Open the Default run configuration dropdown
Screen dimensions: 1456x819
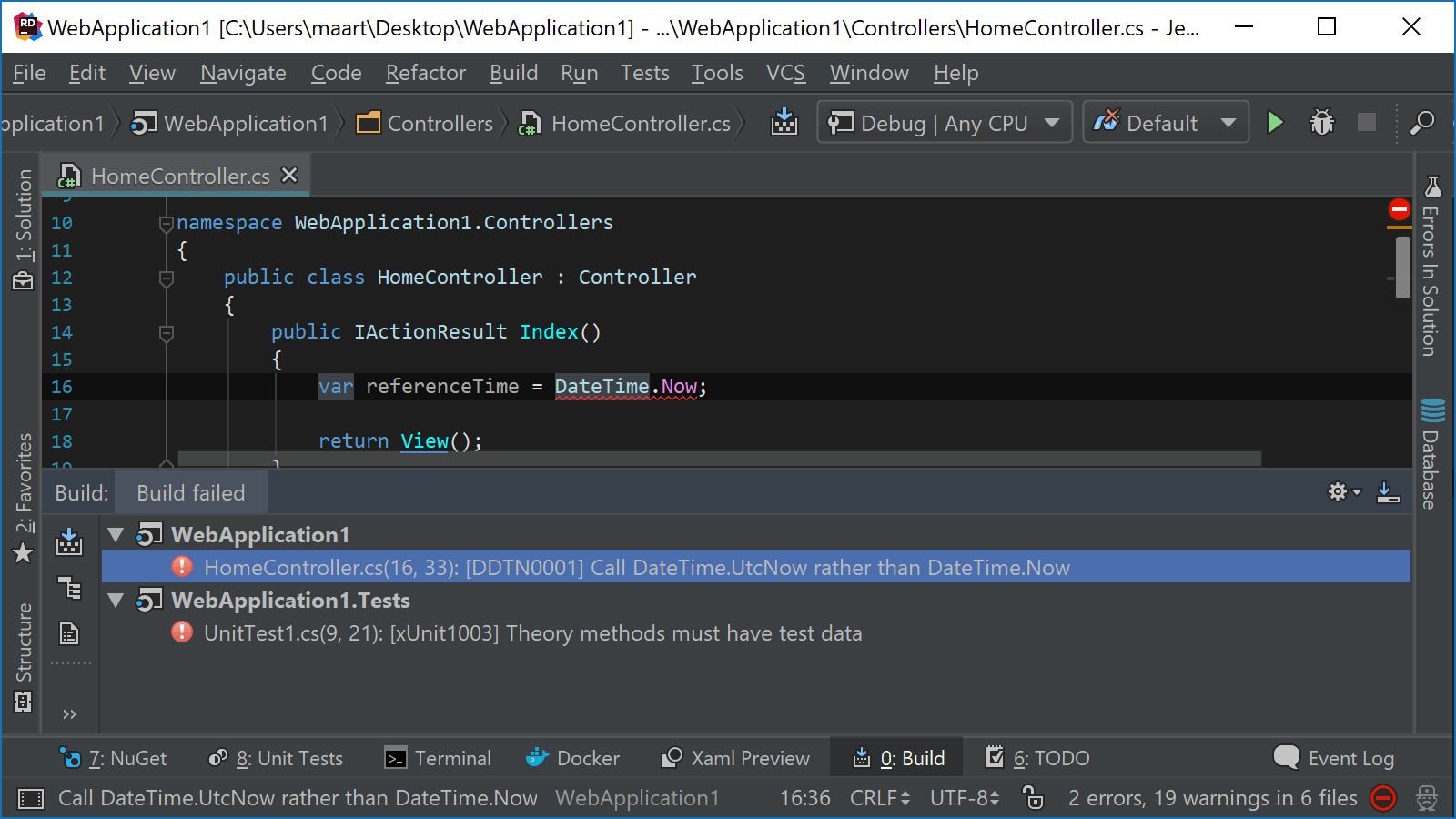point(1166,122)
